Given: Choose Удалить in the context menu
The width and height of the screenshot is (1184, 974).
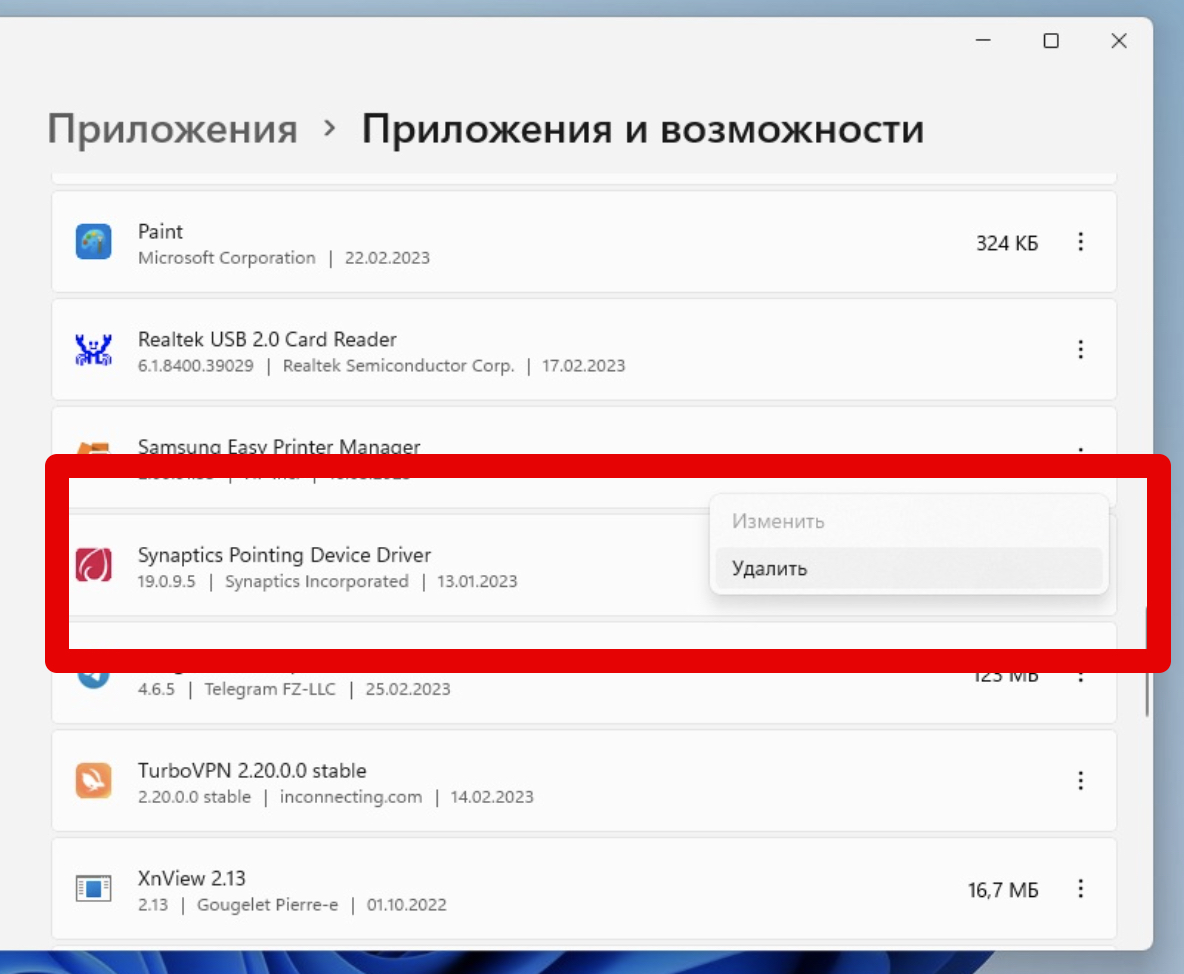Looking at the screenshot, I should coord(908,569).
